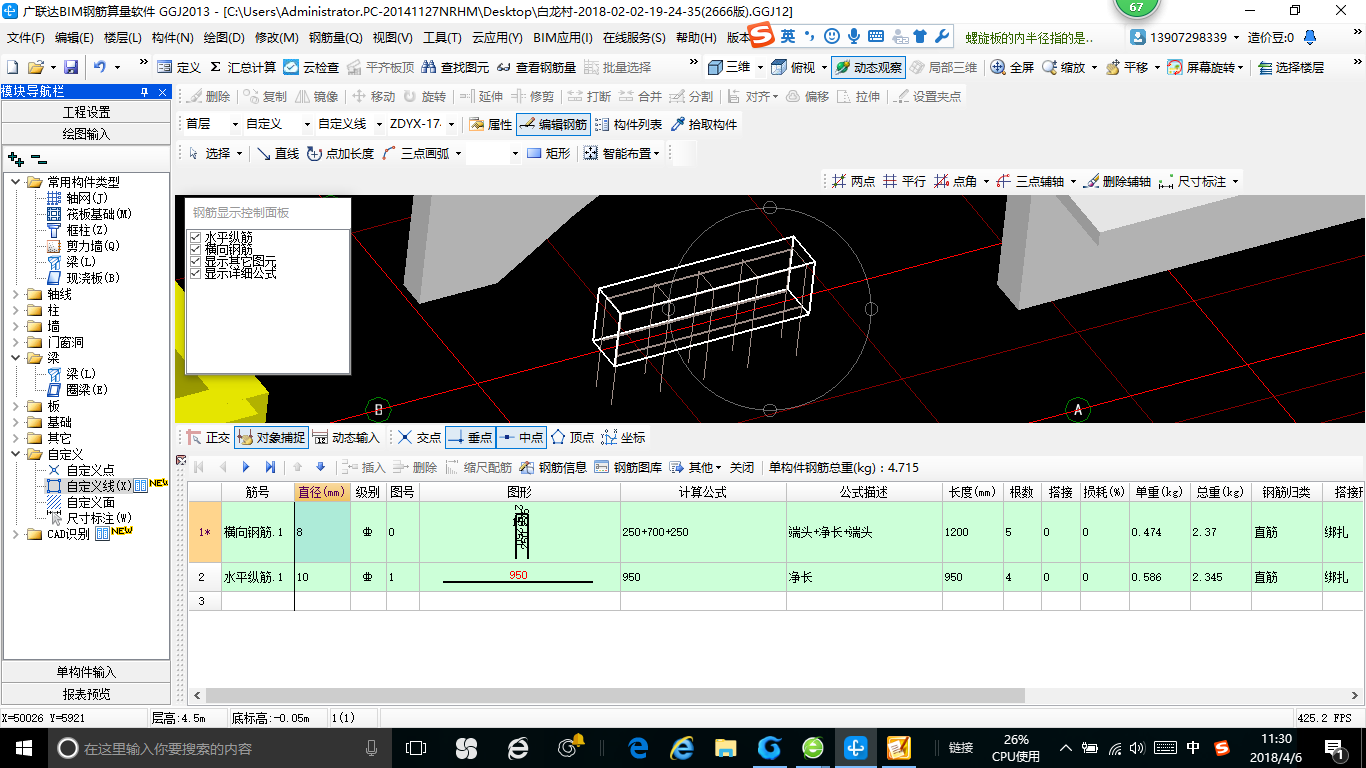Open the 自定义线 component type dropdown
Screen dimensions: 1366x768
[x=379, y=125]
